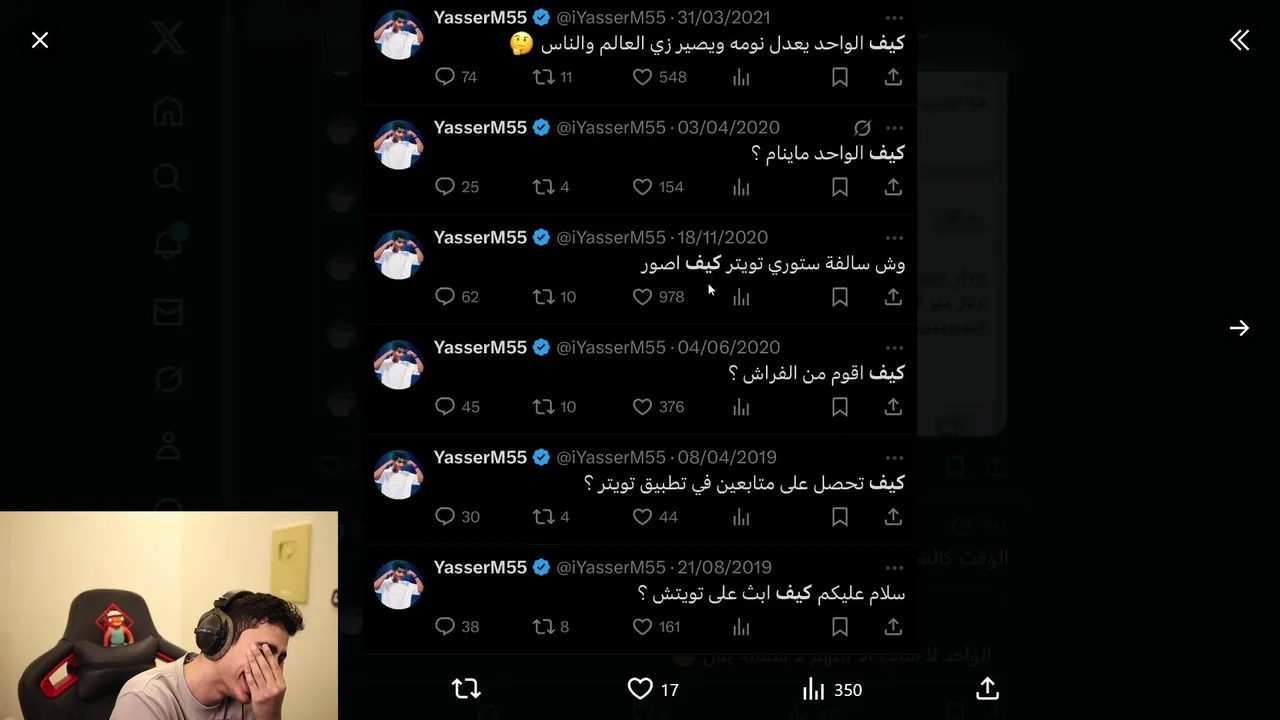This screenshot has height=720, width=1280.
Task: View analytics of the 21/08/2019 tweet
Action: pyautogui.click(x=741, y=627)
